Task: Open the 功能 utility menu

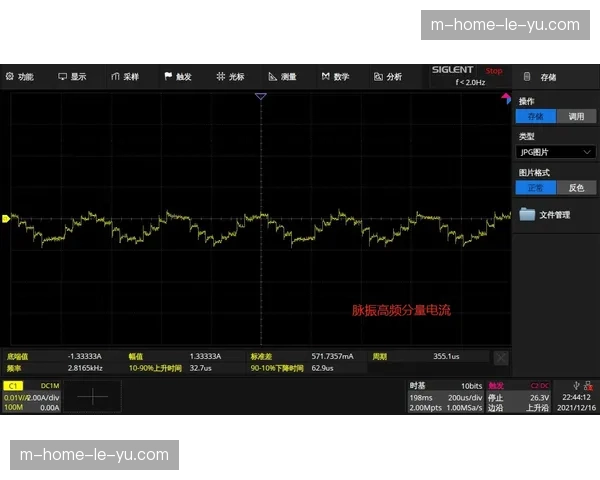Action: [x=20, y=77]
